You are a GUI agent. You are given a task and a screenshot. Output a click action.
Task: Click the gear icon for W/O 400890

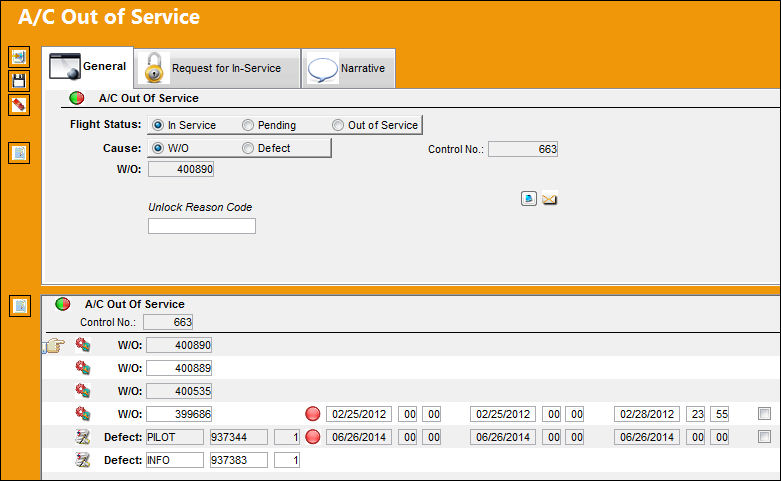[x=83, y=345]
